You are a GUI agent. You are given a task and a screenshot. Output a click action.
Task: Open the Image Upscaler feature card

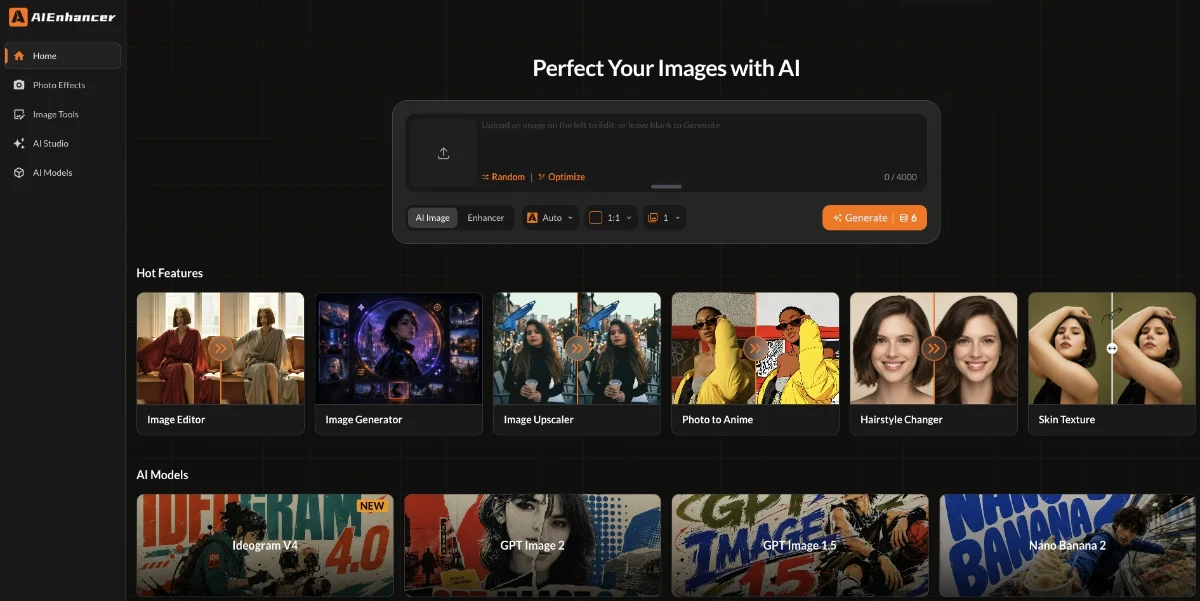[577, 363]
